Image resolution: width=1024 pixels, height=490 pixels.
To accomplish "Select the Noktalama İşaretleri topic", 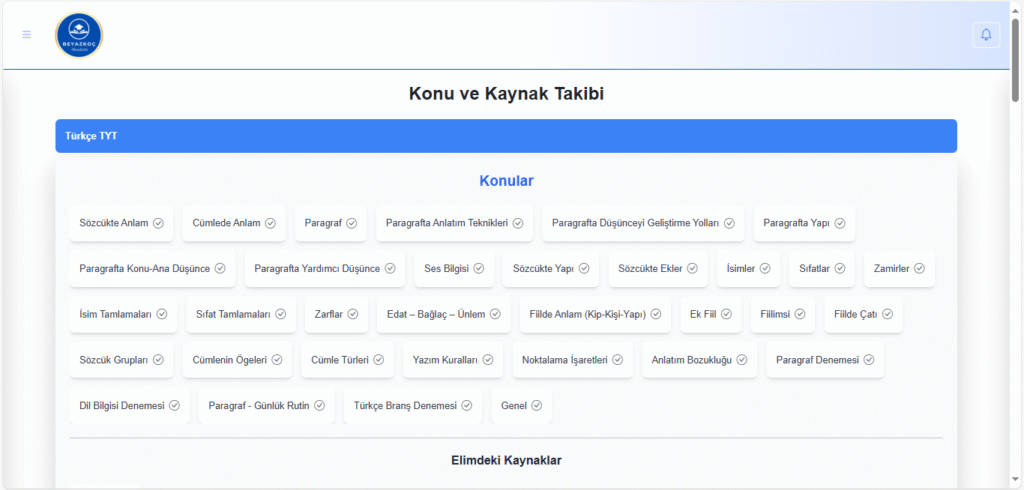I will click(564, 360).
